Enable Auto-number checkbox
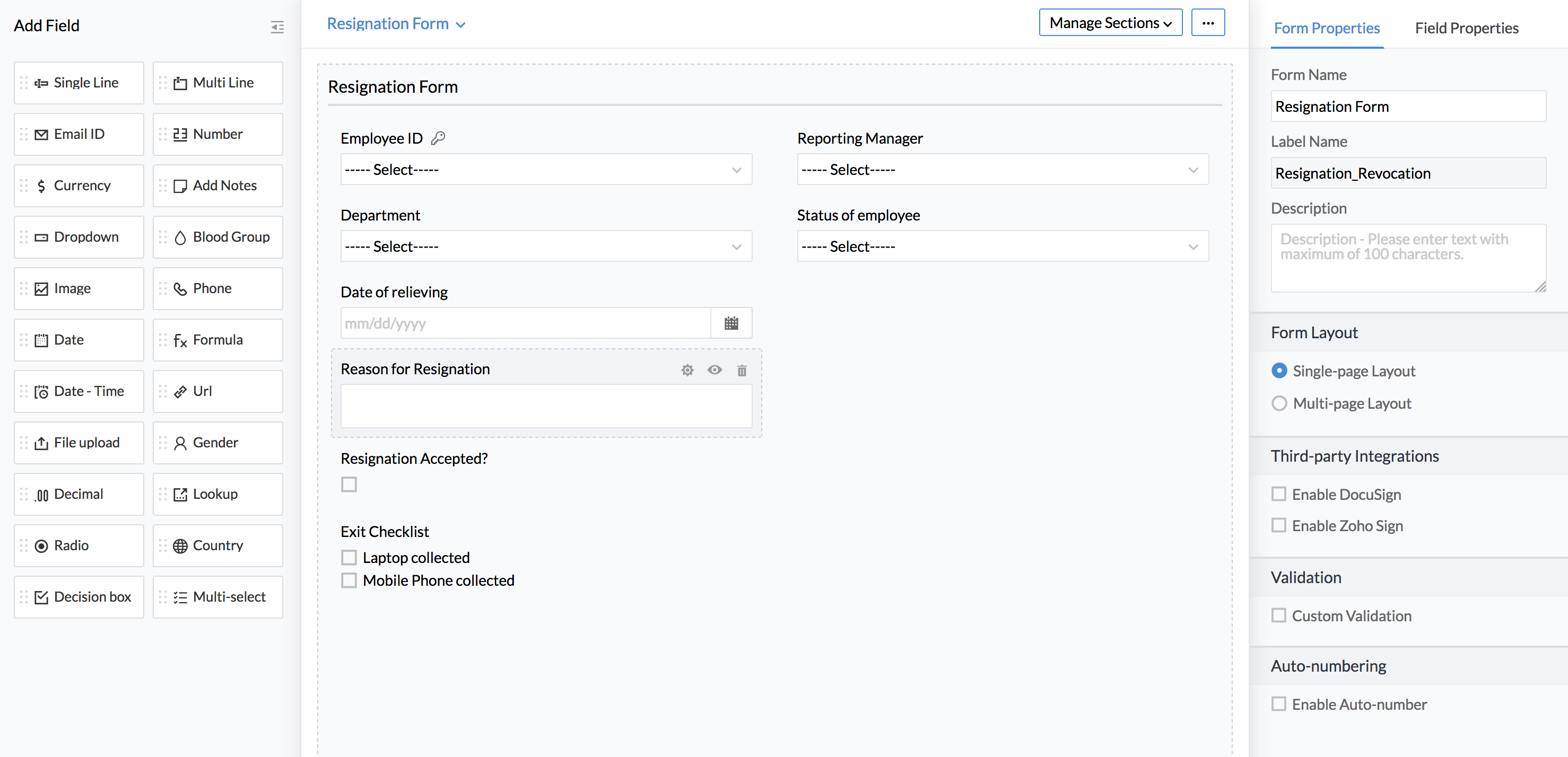Viewport: 1568px width, 757px height. (x=1279, y=704)
